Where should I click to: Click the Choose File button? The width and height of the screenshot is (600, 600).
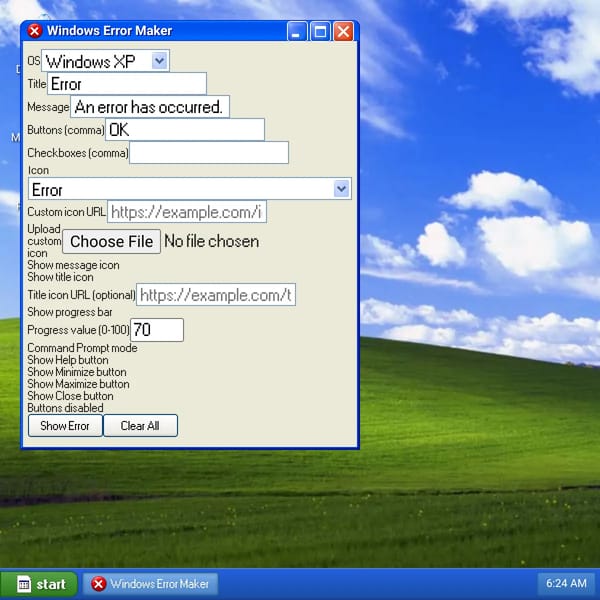[x=111, y=241]
